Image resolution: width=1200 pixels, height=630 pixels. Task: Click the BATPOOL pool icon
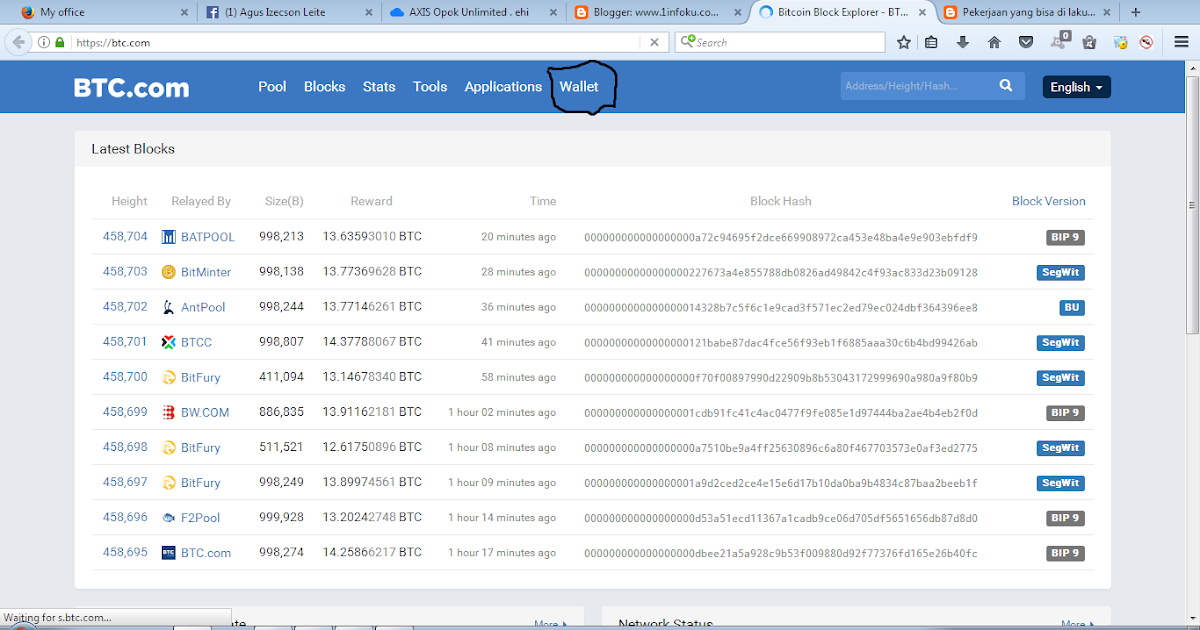coord(168,237)
